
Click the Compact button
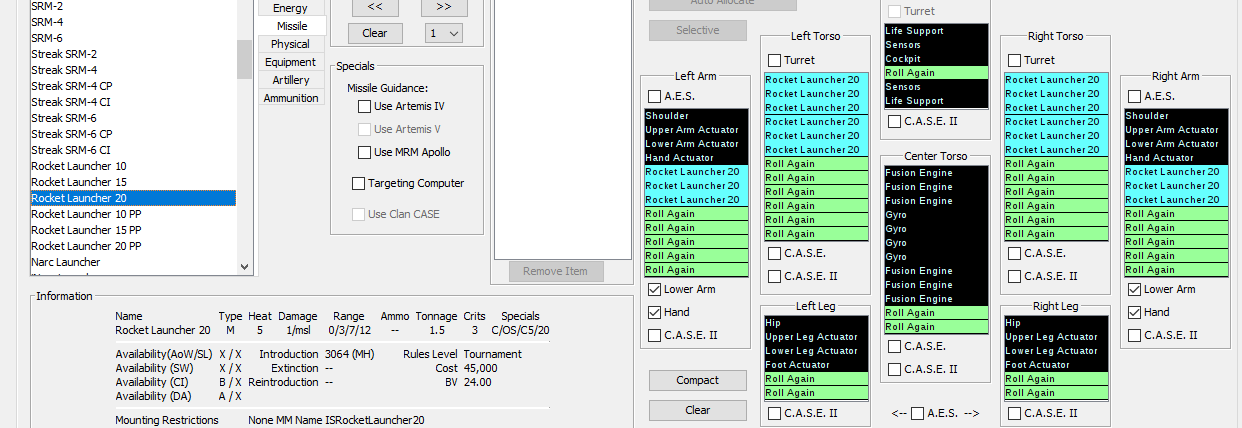698,380
